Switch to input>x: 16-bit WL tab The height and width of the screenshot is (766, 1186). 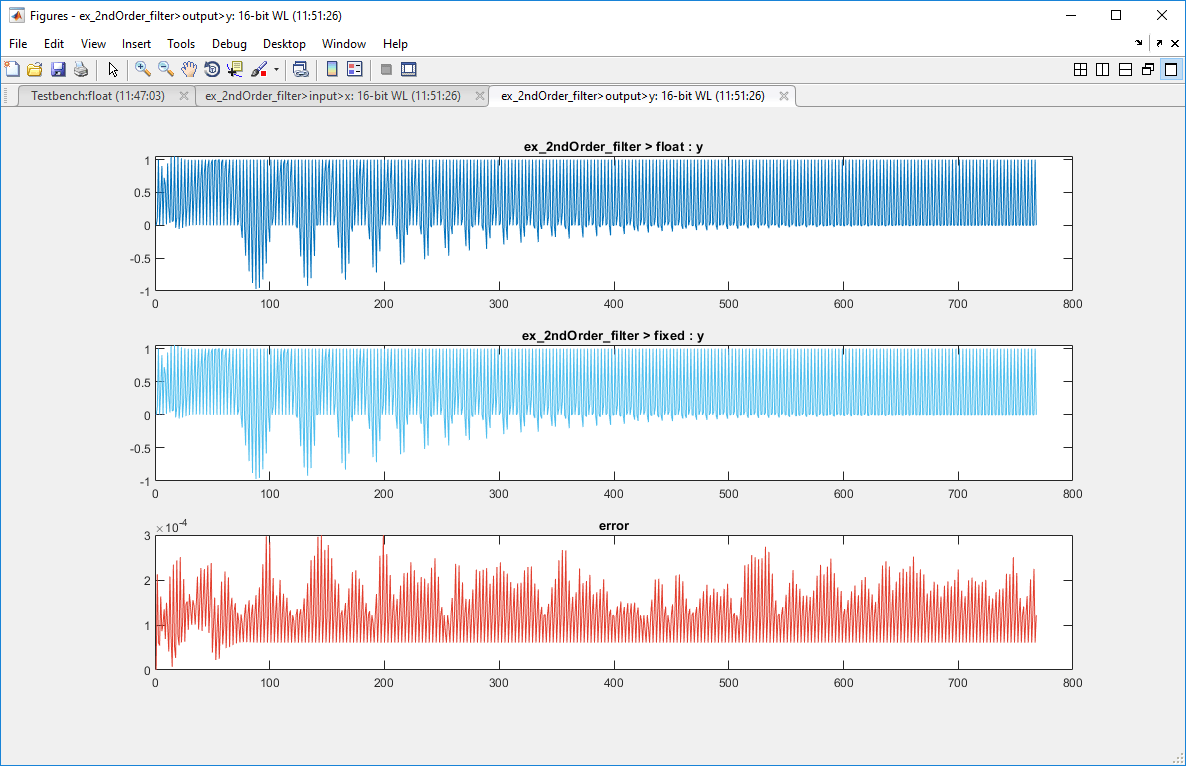[x=332, y=96]
